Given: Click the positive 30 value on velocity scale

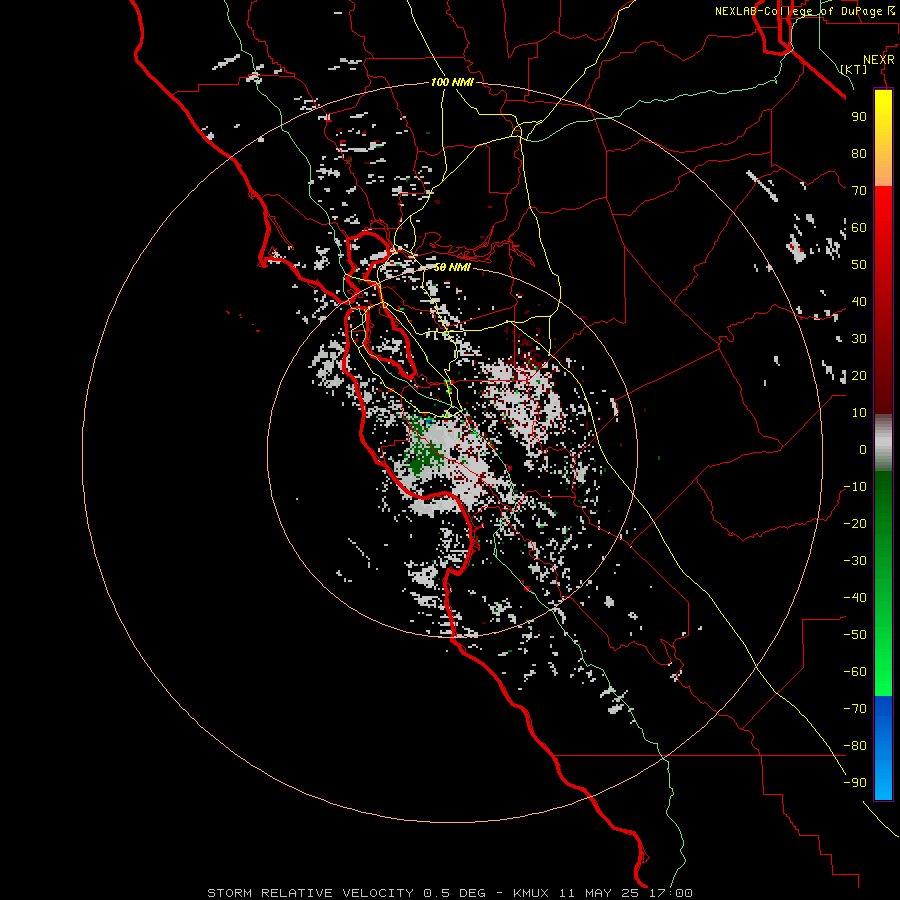Looking at the screenshot, I should 859,339.
